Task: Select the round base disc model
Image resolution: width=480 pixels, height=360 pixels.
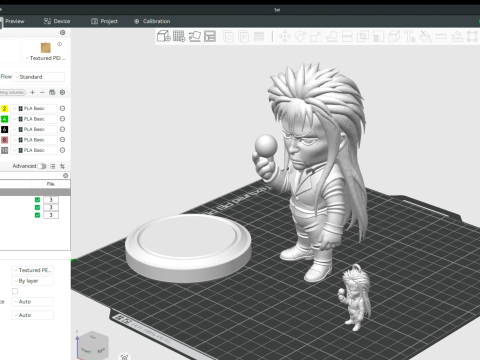Action: 188,248
